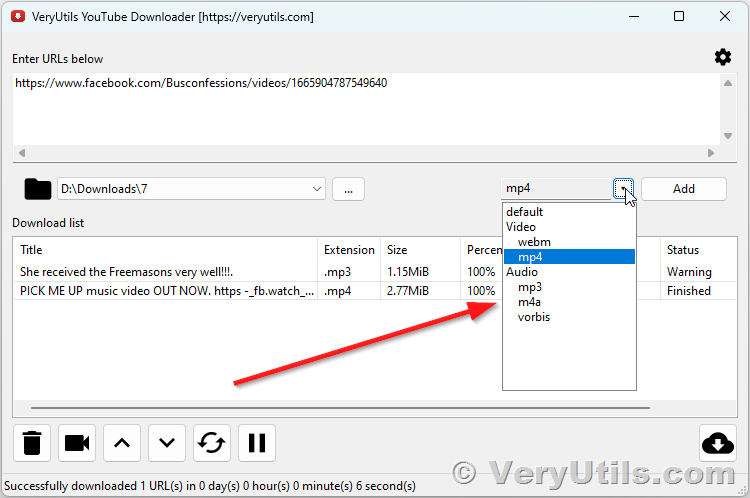The image size is (750, 498).
Task: Click the Add button
Action: [684, 189]
